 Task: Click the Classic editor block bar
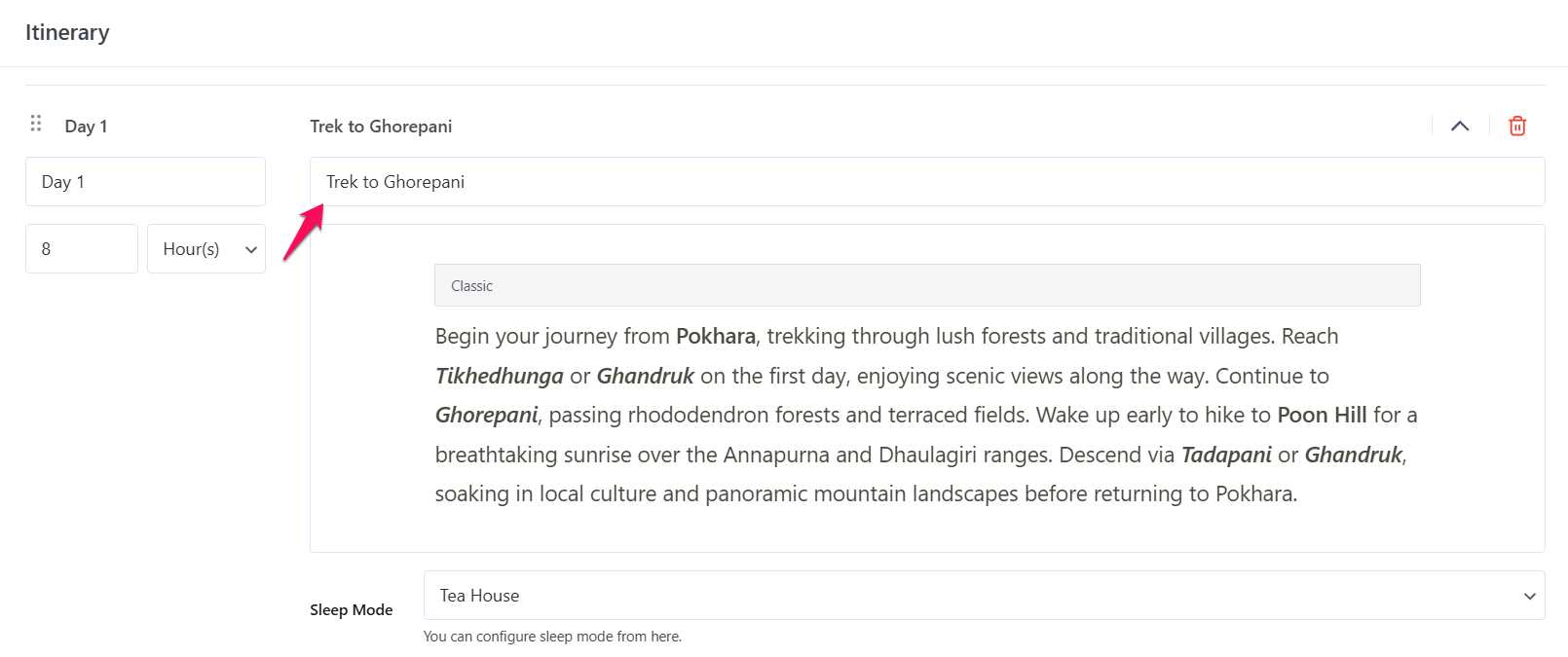(926, 285)
